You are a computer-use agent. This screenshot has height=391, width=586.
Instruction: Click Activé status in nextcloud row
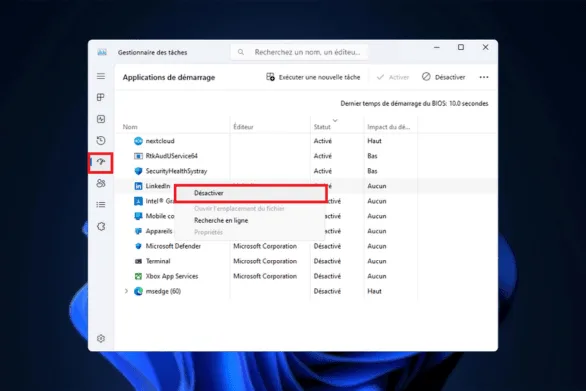pyautogui.click(x=323, y=141)
